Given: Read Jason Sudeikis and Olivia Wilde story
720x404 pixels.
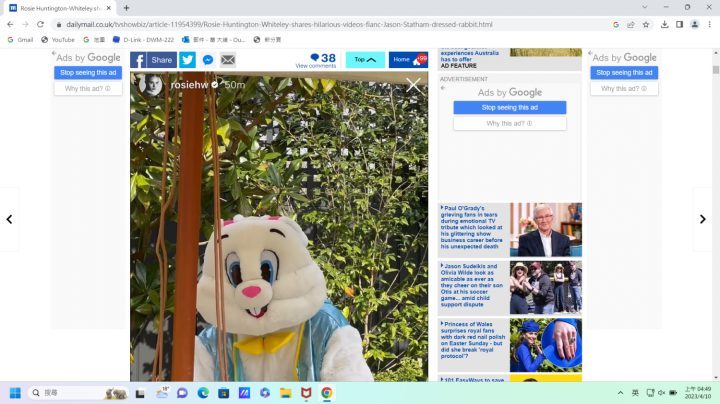Looking at the screenshot, I should point(472,285).
